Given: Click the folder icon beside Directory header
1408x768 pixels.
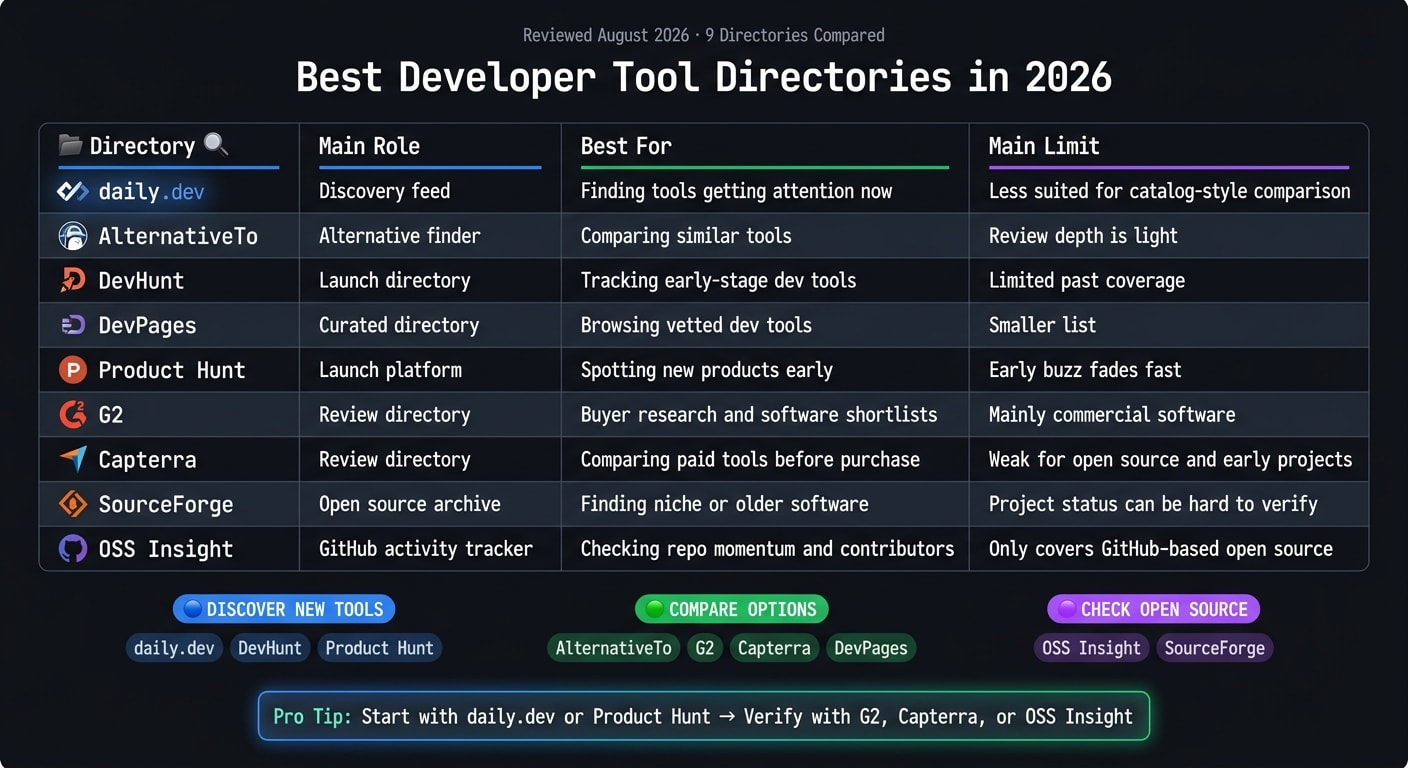Looking at the screenshot, I should click(x=70, y=145).
